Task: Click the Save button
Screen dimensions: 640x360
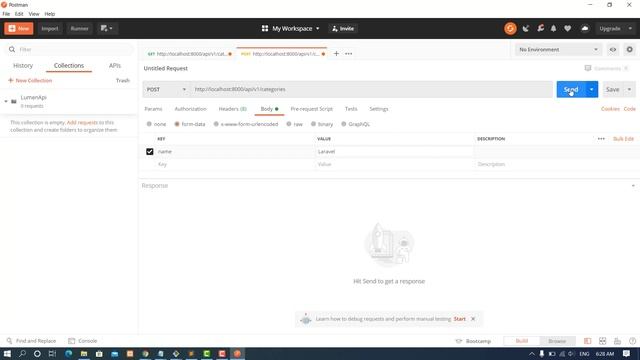Action: pyautogui.click(x=612, y=89)
